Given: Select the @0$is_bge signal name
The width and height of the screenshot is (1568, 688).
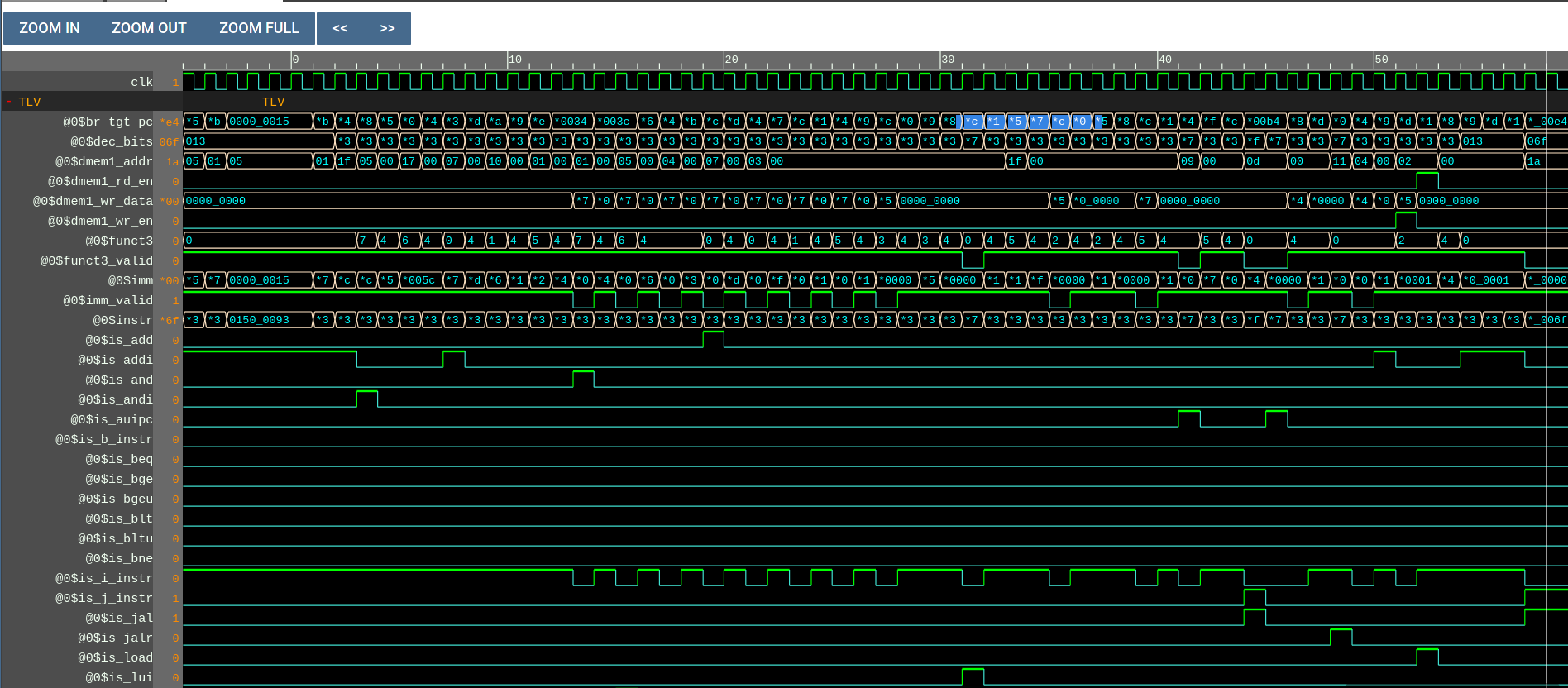Looking at the screenshot, I should tap(119, 479).
